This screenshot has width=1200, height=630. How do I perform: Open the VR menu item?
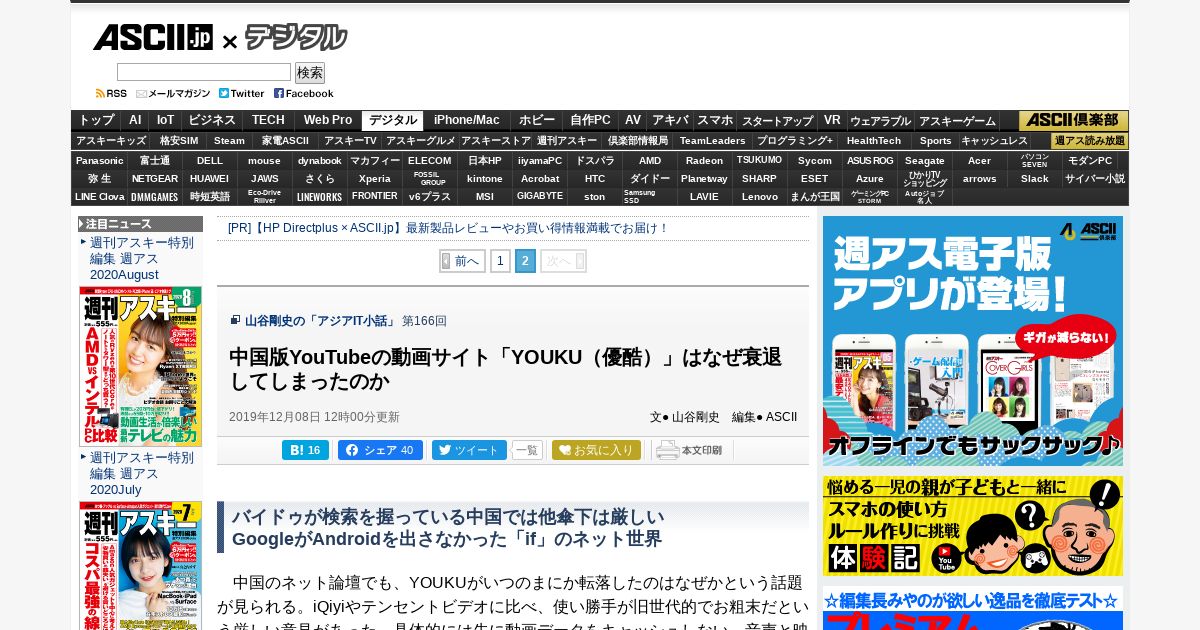[x=832, y=120]
